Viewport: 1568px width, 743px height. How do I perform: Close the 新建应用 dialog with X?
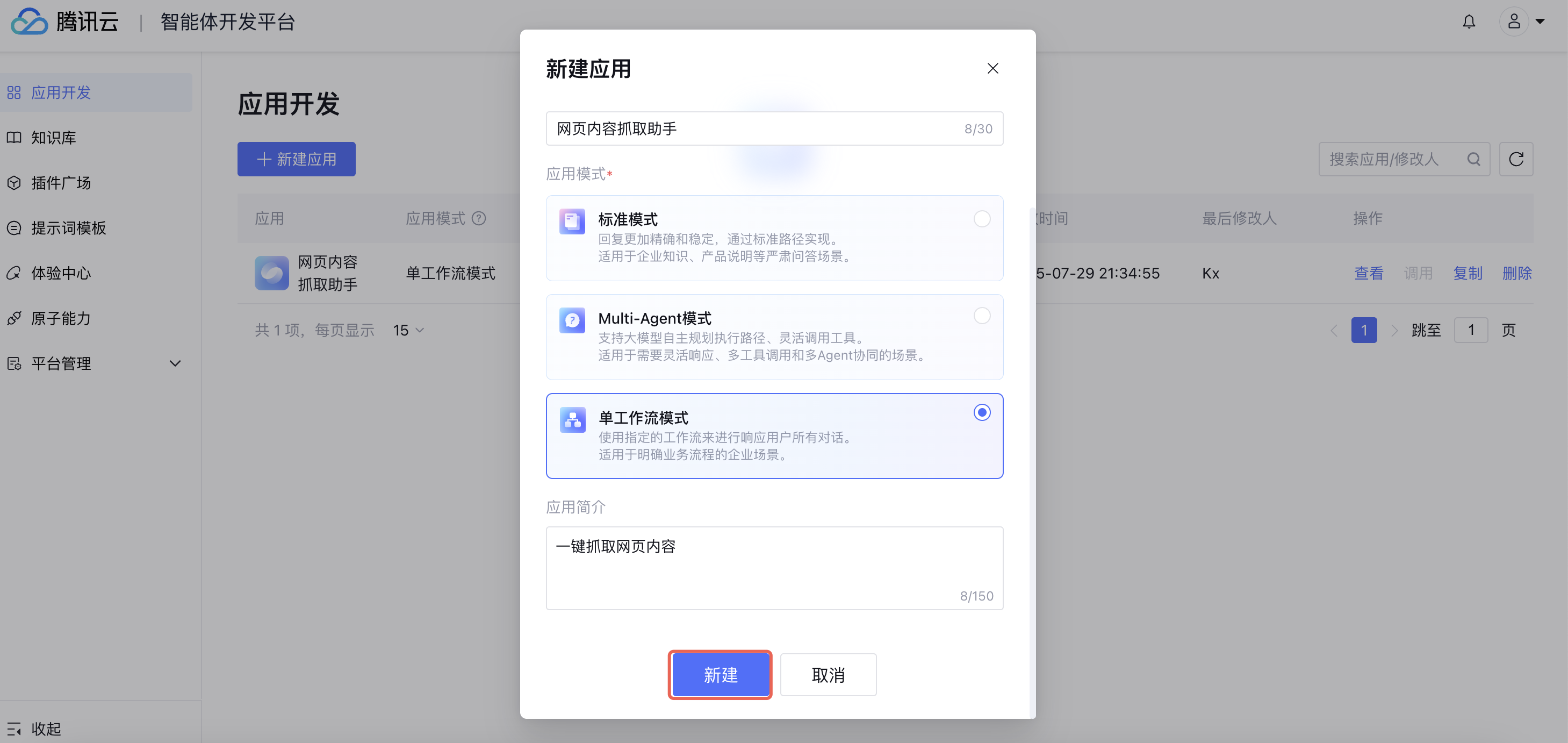click(992, 68)
